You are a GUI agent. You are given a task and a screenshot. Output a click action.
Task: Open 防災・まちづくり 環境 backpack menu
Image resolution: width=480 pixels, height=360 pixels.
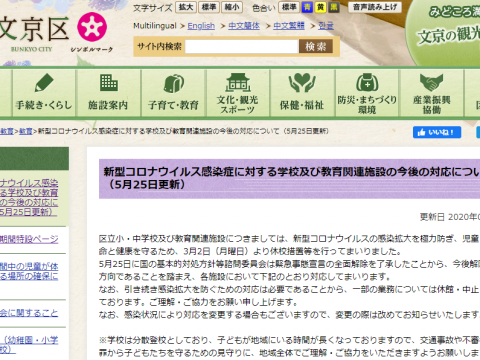[367, 93]
